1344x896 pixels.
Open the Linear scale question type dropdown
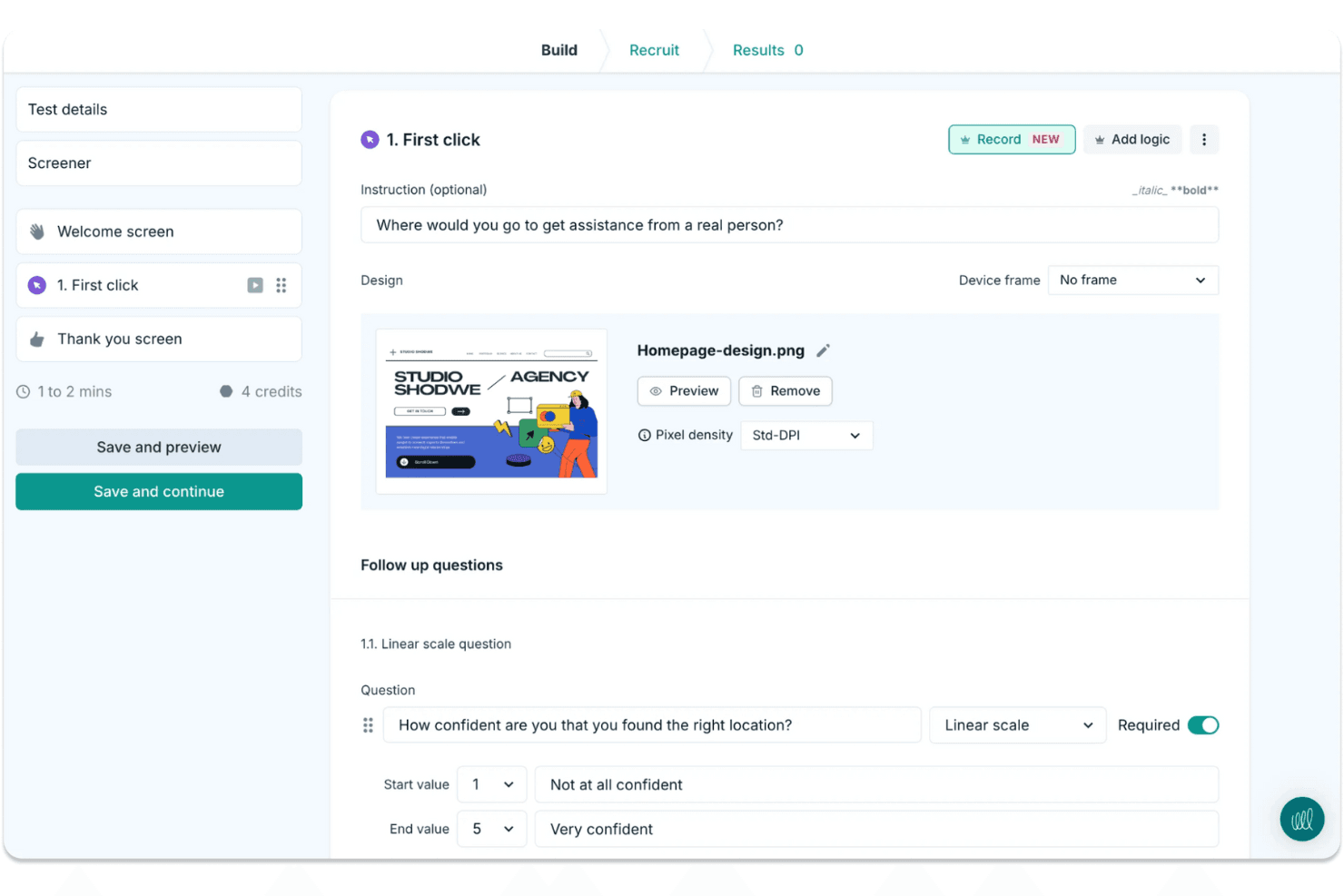tap(1017, 725)
